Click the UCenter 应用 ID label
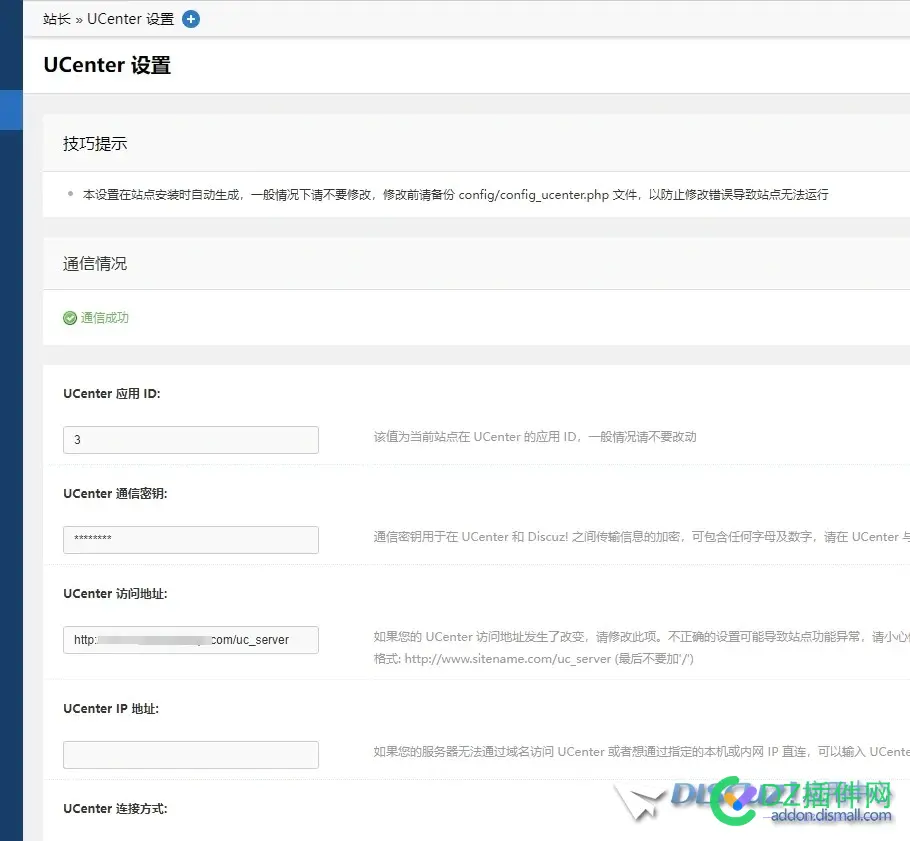This screenshot has height=841, width=910. tap(112, 394)
